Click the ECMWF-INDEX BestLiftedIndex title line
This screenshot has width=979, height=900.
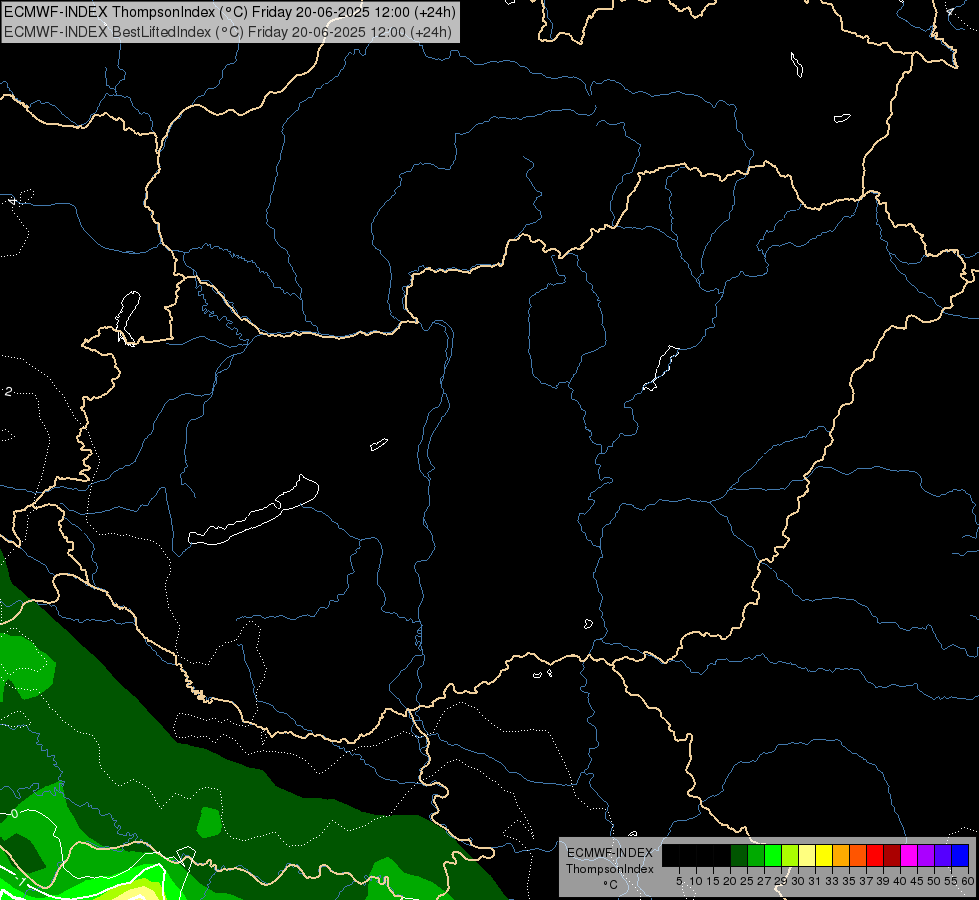(228, 32)
